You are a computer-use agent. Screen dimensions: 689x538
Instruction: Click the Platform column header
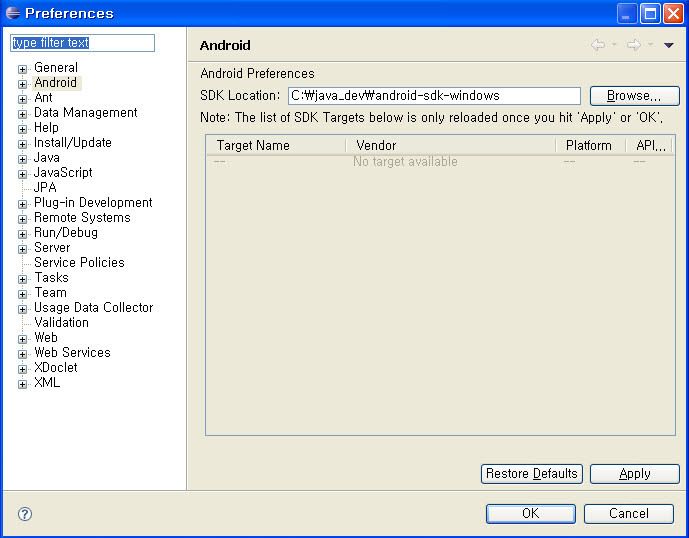pyautogui.click(x=590, y=145)
